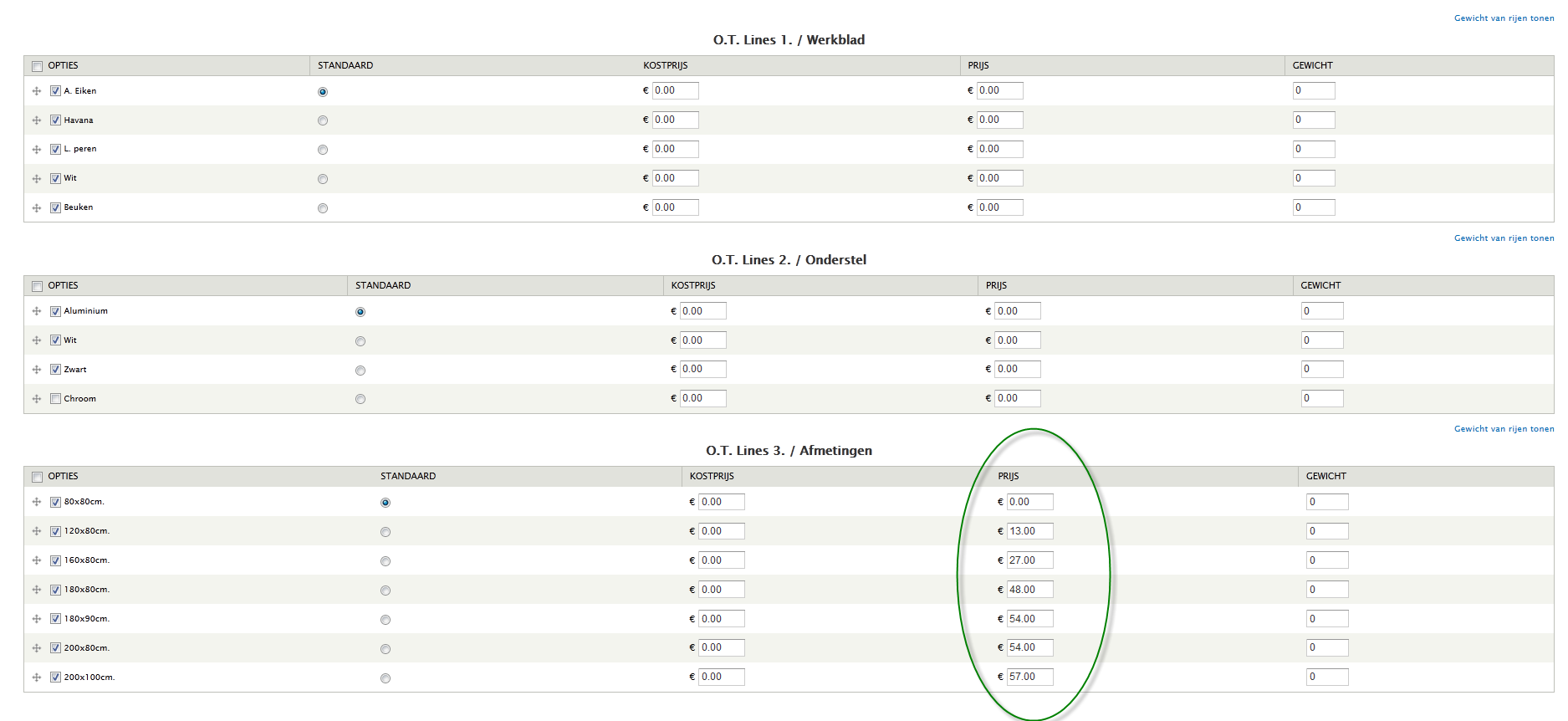Viewport: 1568px width, 721px height.
Task: Edit the 180x80cm price 48.00 field
Action: pyautogui.click(x=1029, y=590)
